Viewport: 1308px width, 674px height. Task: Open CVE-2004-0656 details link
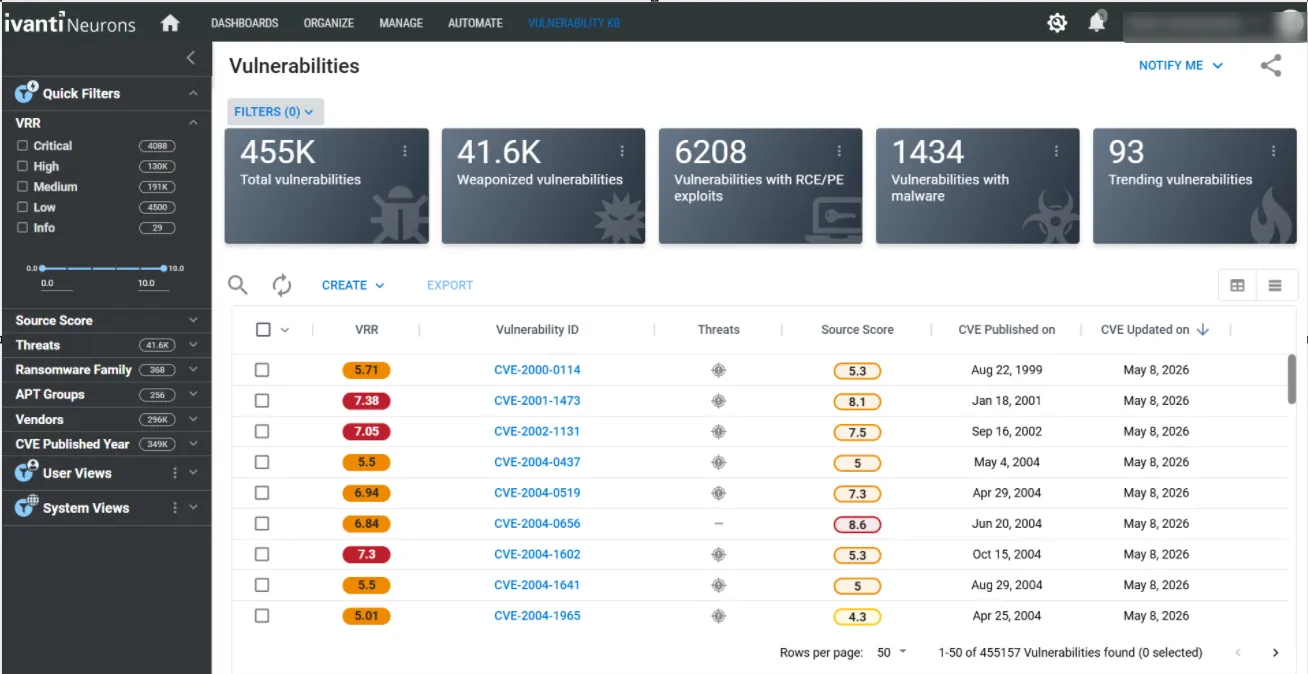[x=537, y=524]
